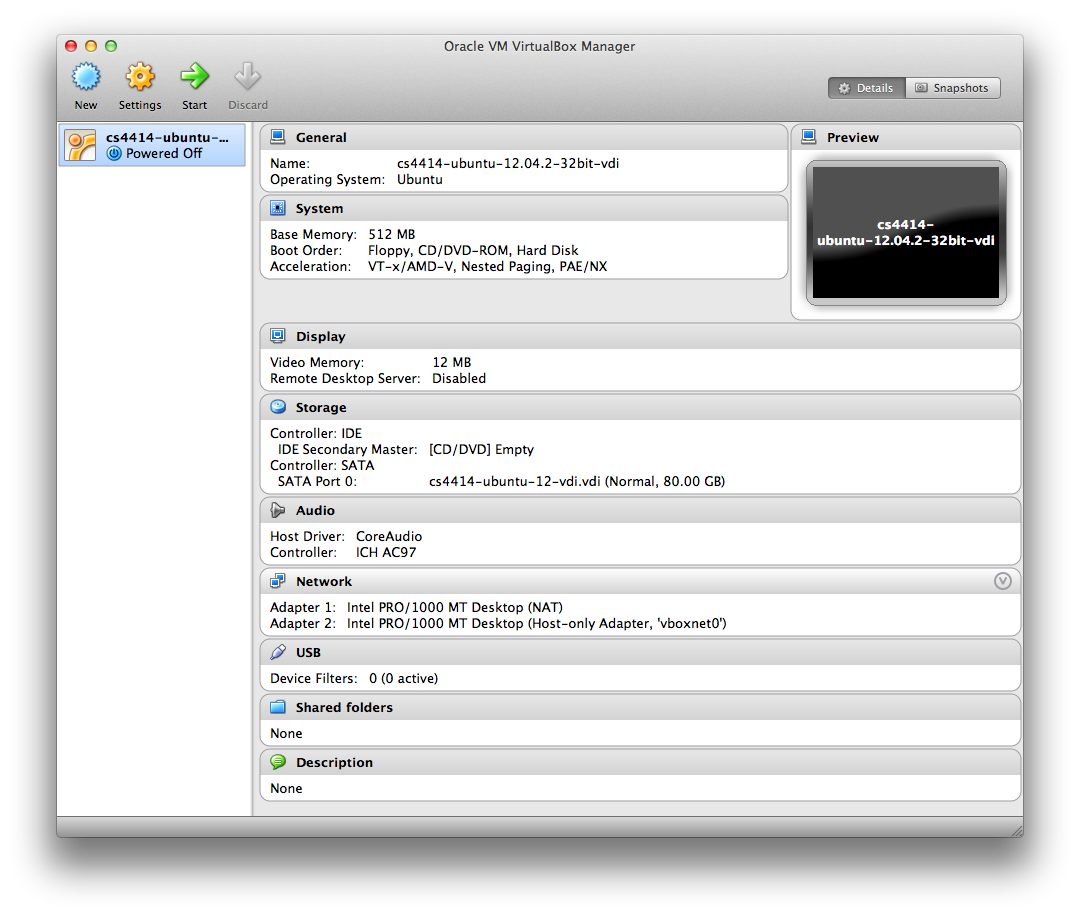The width and height of the screenshot is (1080, 916).
Task: Click the Display section header icon
Action: point(277,336)
